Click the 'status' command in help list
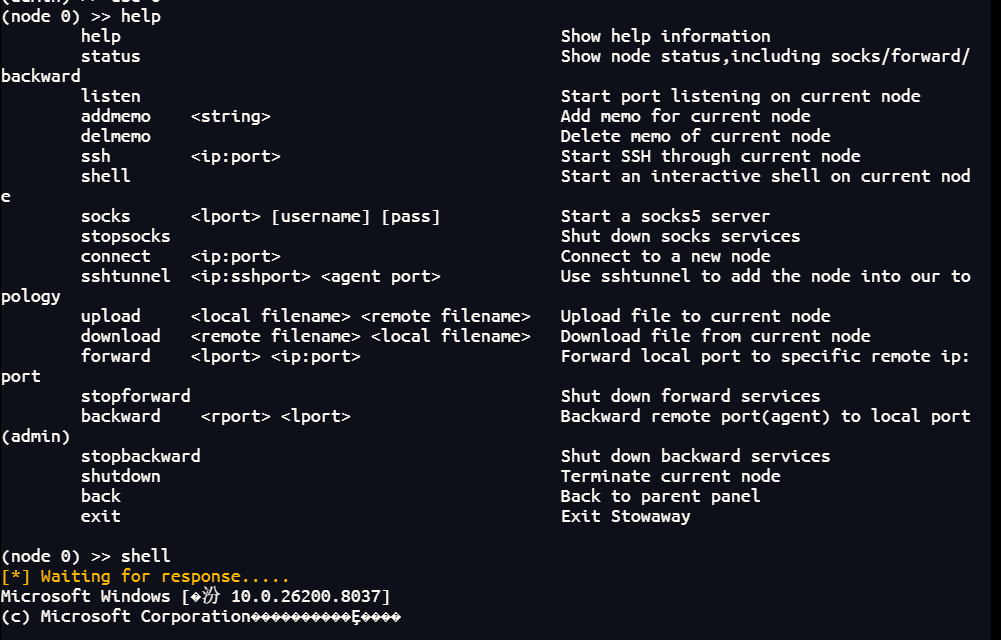Screen dimensions: 1001x640 coord(110,56)
